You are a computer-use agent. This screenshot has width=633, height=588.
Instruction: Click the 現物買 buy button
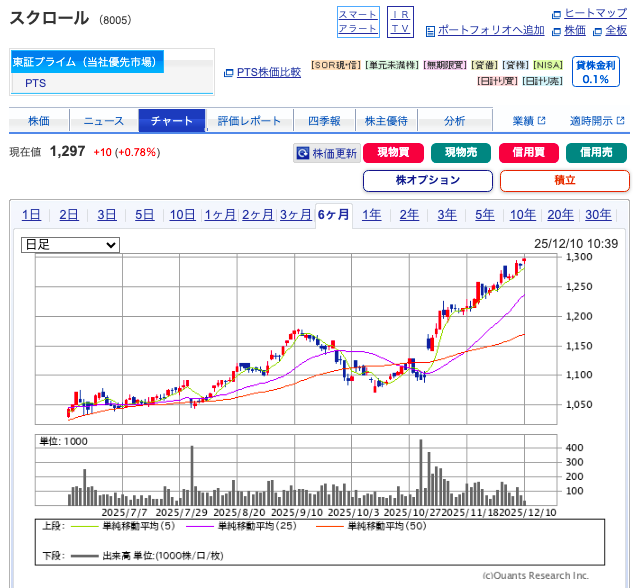click(x=393, y=153)
